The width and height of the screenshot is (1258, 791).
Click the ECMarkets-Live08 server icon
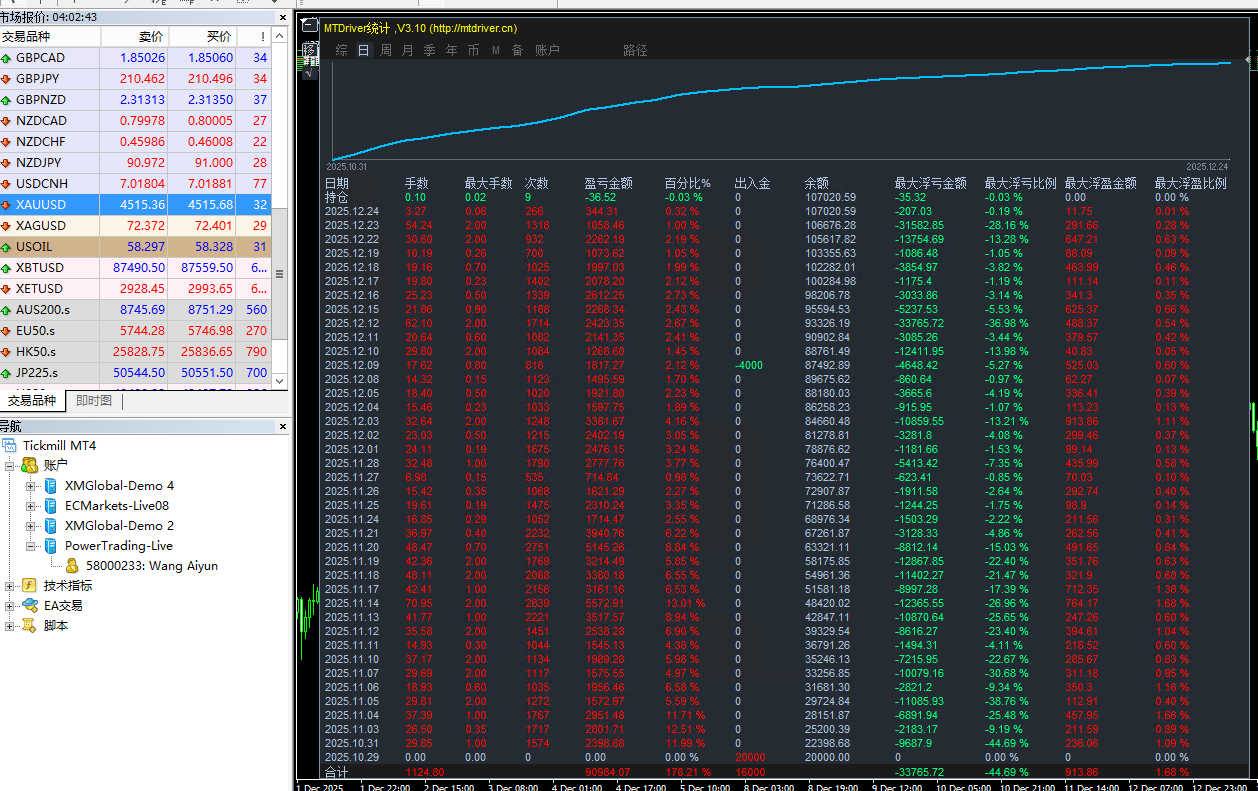pyautogui.click(x=51, y=505)
